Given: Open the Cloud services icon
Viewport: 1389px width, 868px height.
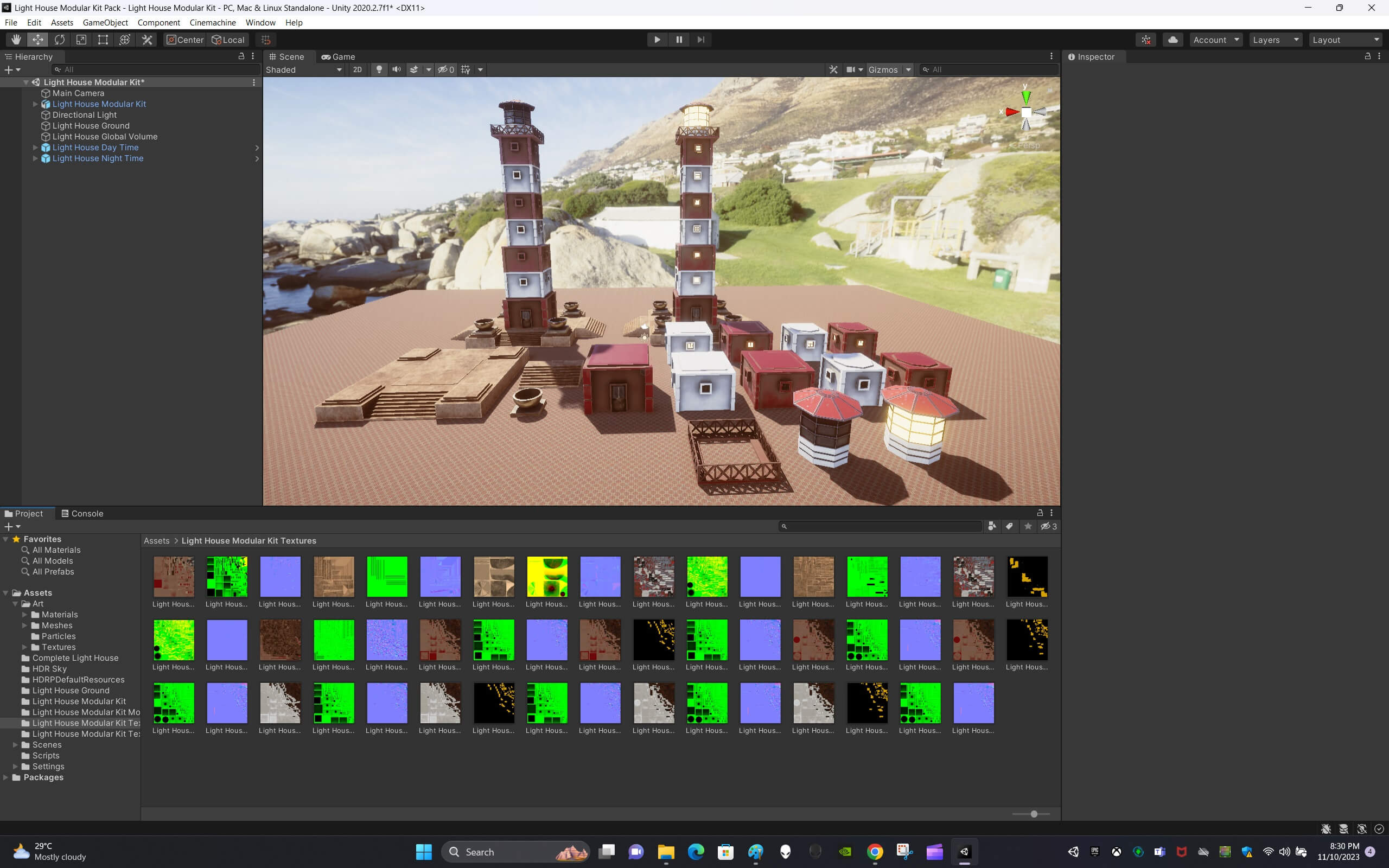Looking at the screenshot, I should click(1173, 40).
